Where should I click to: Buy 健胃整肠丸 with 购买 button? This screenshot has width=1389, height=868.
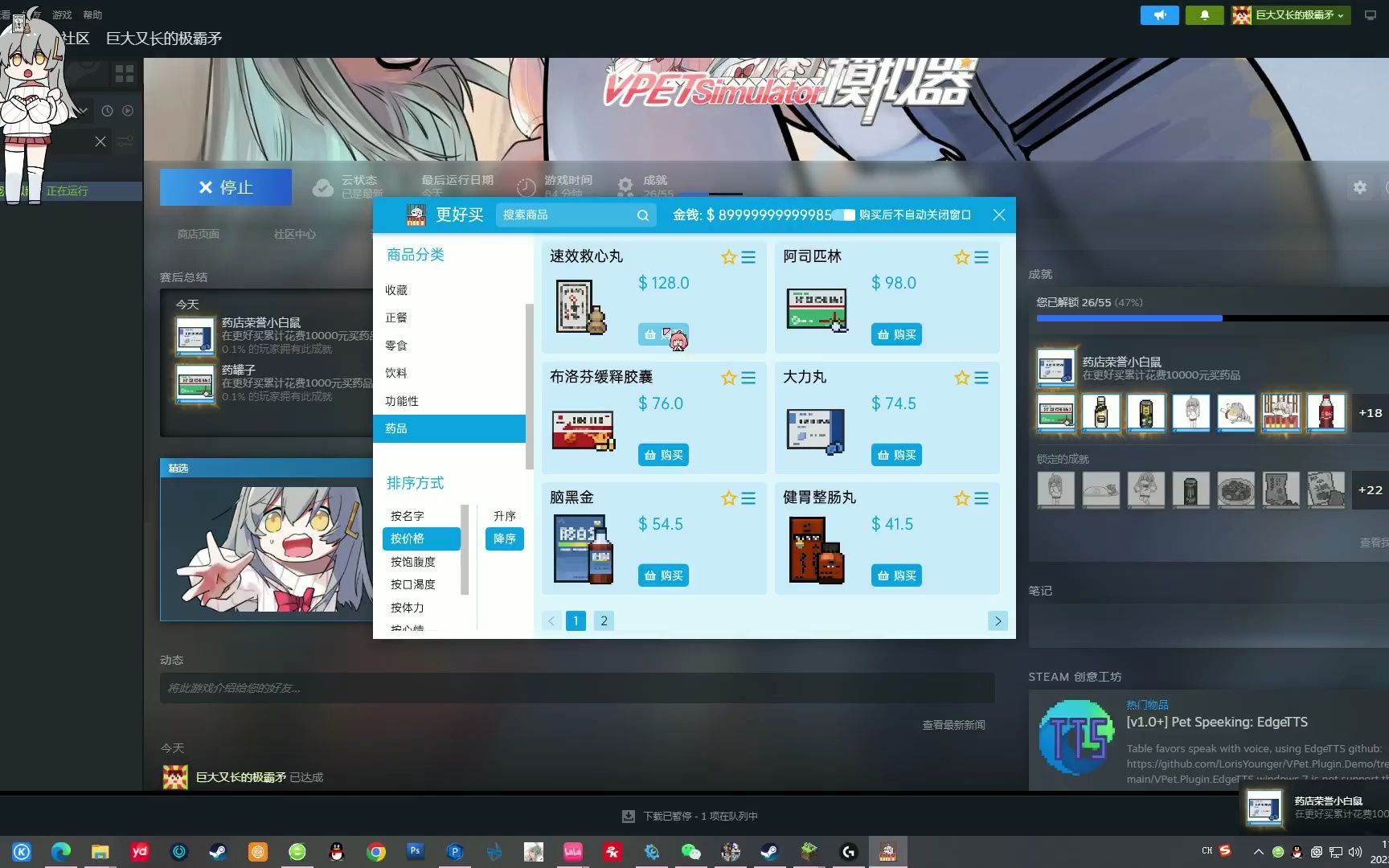(x=896, y=575)
